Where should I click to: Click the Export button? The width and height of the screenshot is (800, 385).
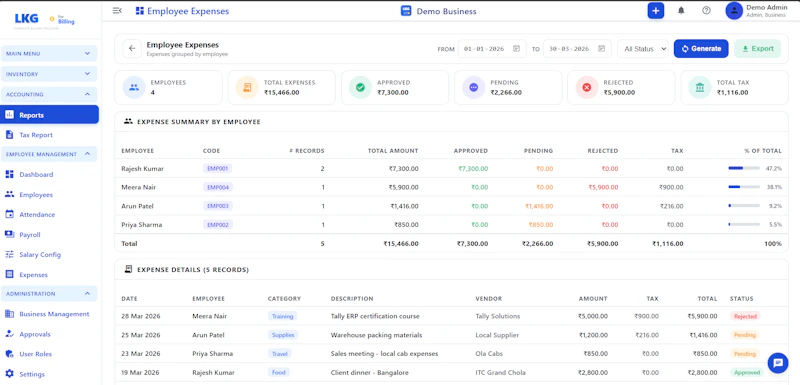click(x=758, y=48)
